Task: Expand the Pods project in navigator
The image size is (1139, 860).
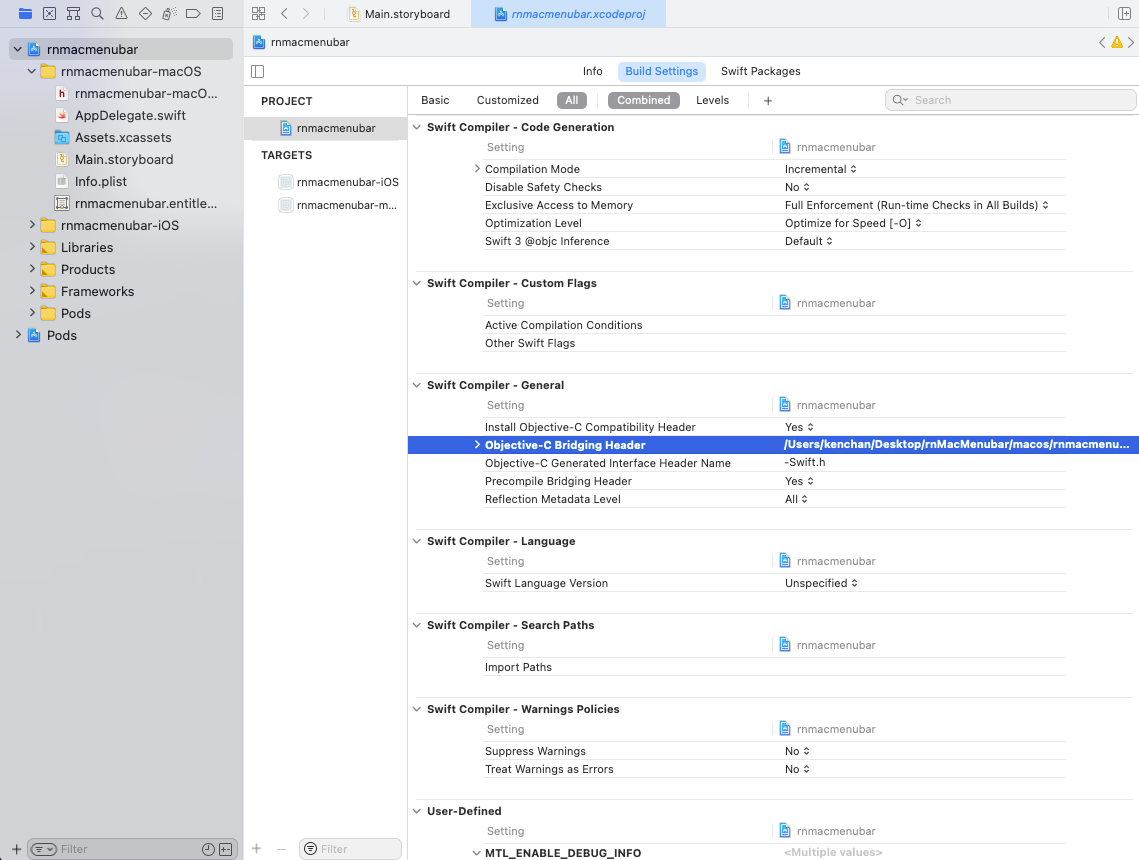Action: pos(17,335)
